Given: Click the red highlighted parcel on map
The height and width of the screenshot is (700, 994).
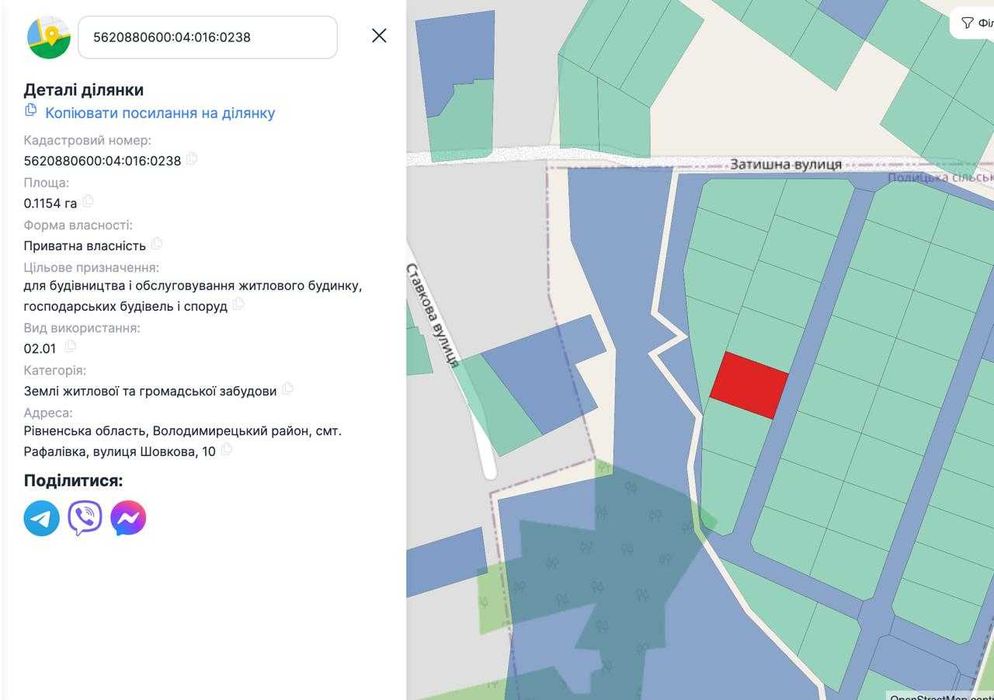Looking at the screenshot, I should (x=749, y=386).
